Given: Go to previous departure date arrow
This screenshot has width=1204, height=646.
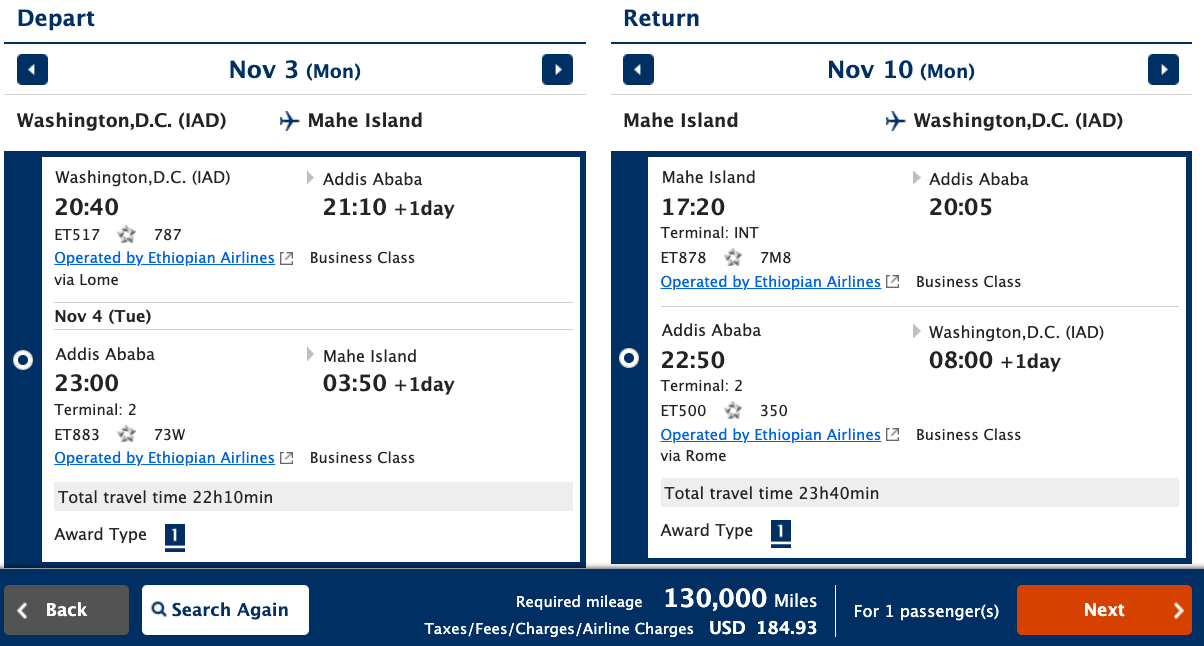Looking at the screenshot, I should 32,70.
